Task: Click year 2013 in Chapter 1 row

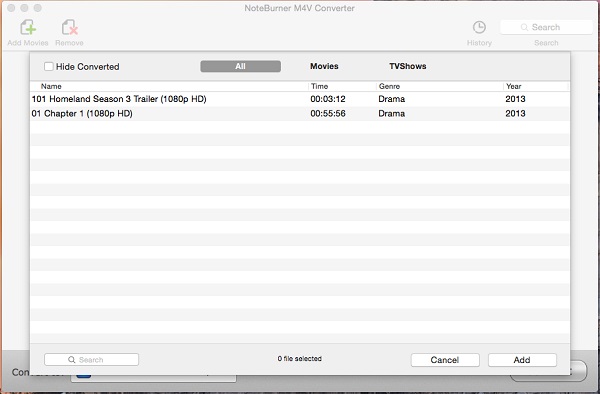Action: [x=515, y=114]
